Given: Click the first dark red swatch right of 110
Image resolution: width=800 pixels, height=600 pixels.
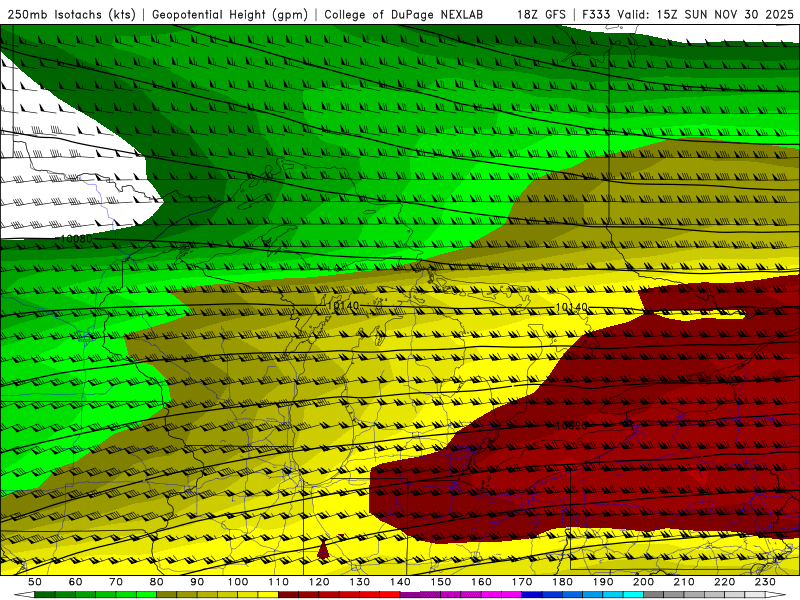Looking at the screenshot, I should [288, 595].
